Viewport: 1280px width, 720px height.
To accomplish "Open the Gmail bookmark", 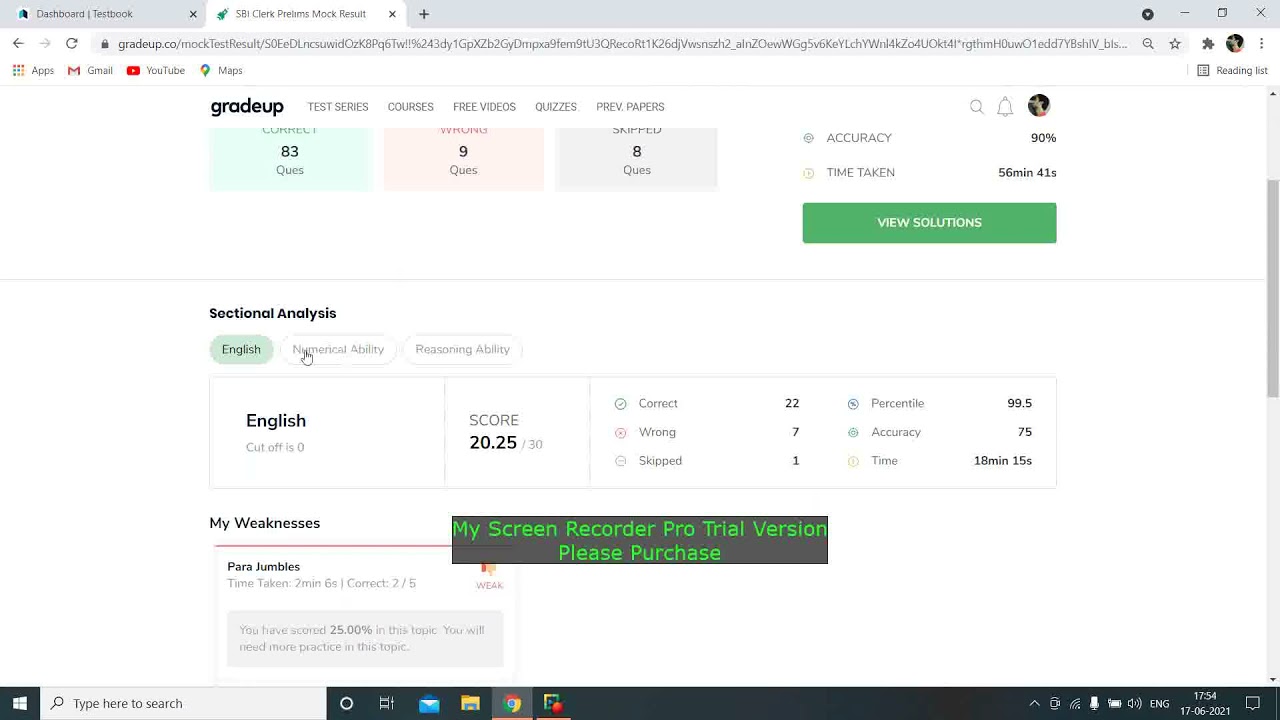I will pyautogui.click(x=90, y=70).
